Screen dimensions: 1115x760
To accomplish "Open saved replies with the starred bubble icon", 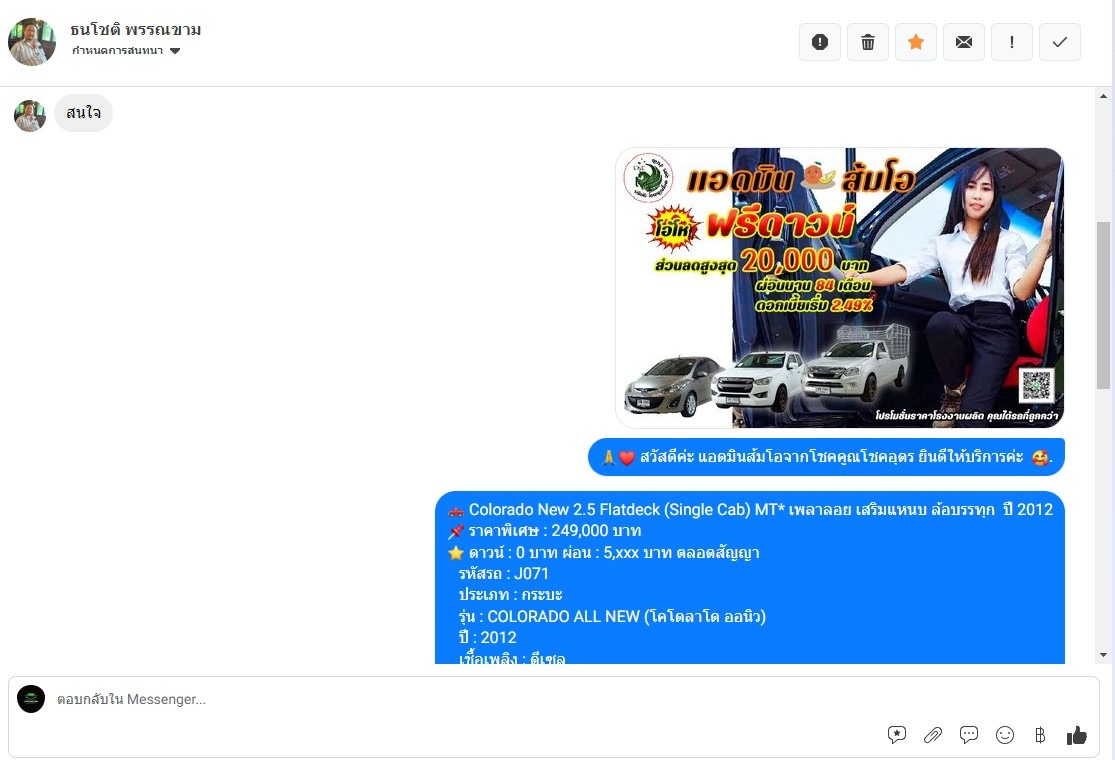I will pyautogui.click(x=897, y=735).
